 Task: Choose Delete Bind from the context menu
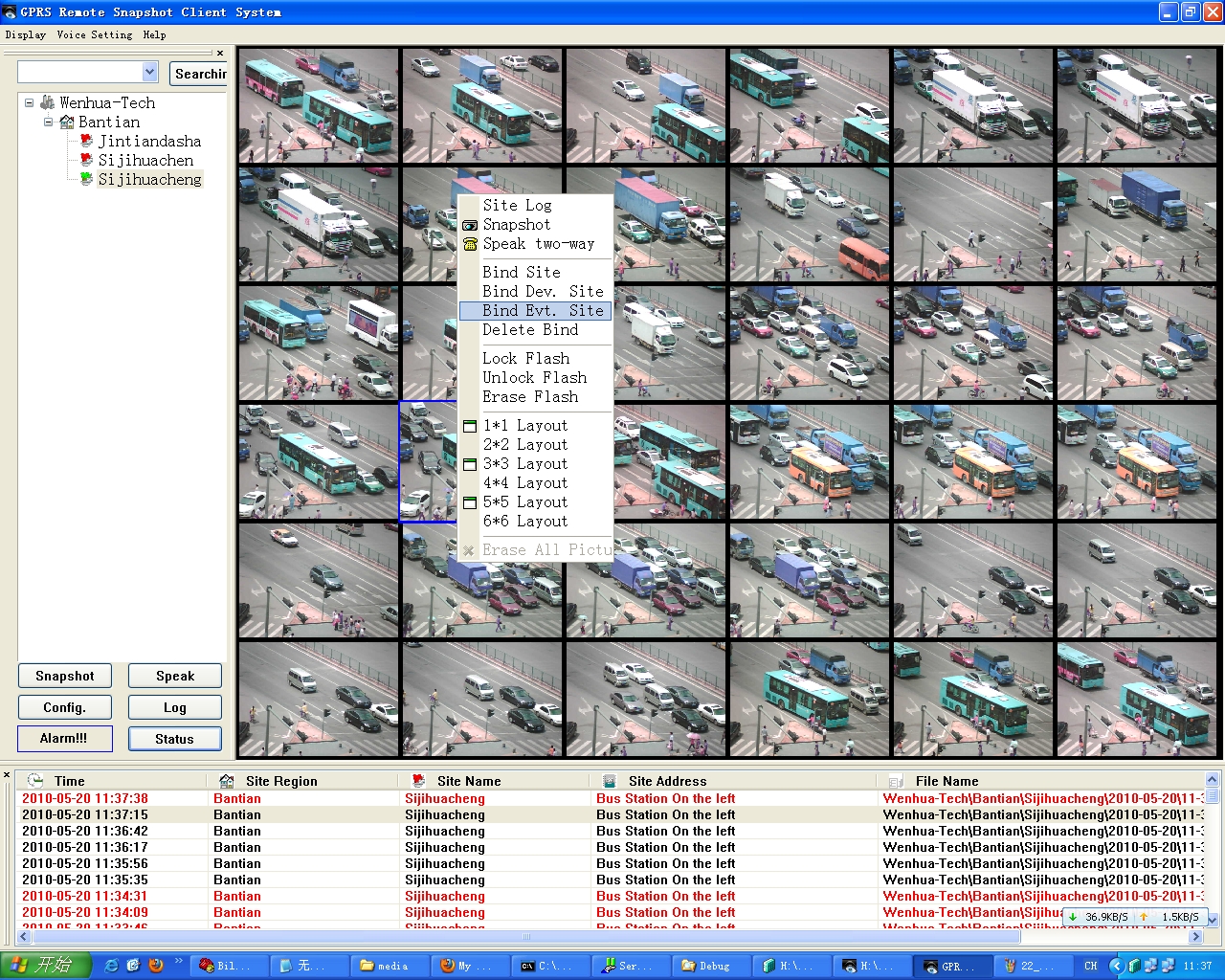tap(530, 330)
